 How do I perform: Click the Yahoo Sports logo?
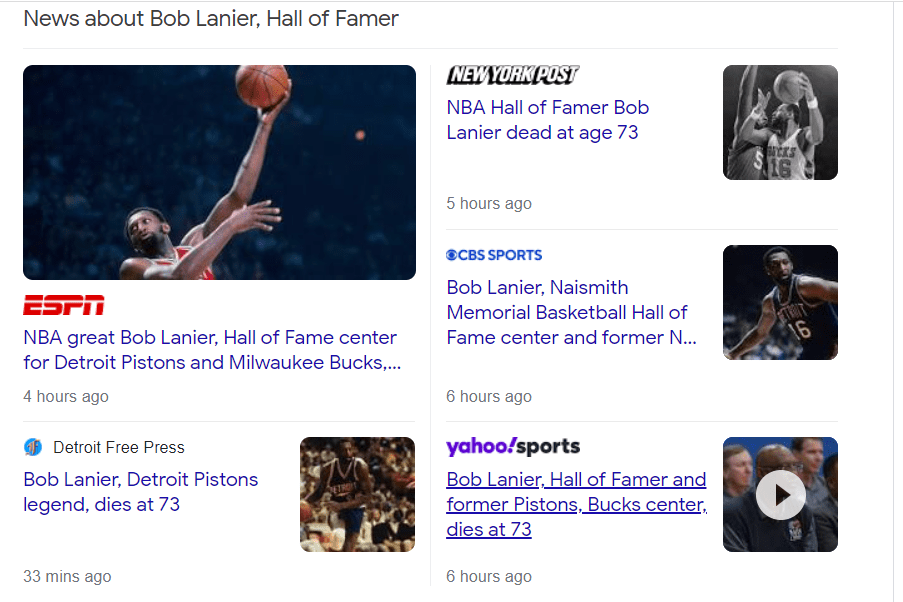(512, 446)
